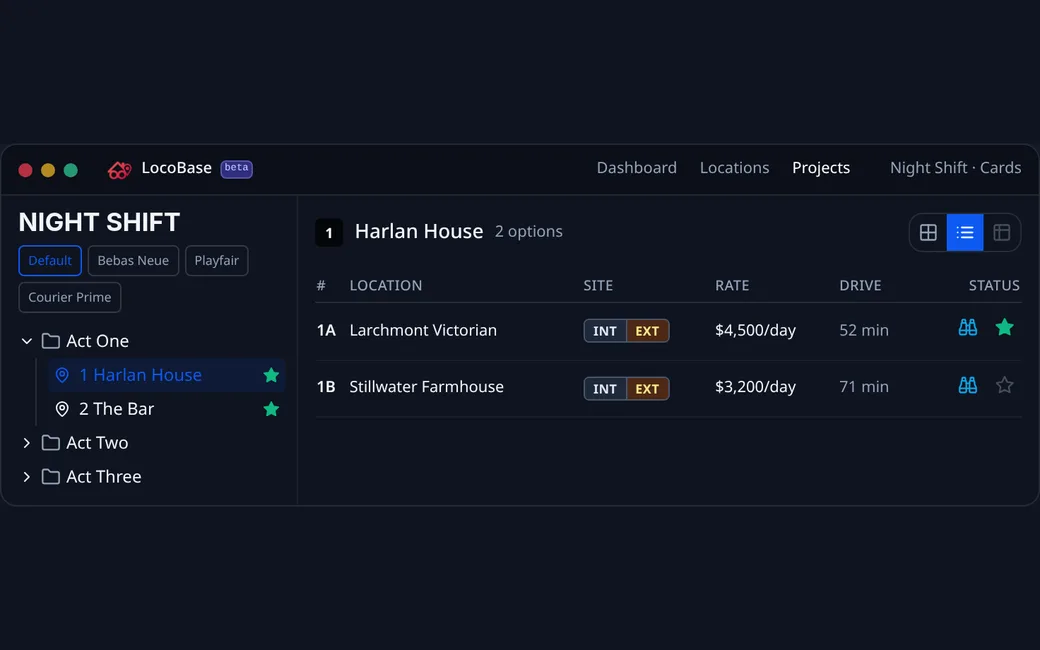Select 1 Harlan House in the tree
Viewport: 1040px width, 650px height.
click(x=166, y=375)
